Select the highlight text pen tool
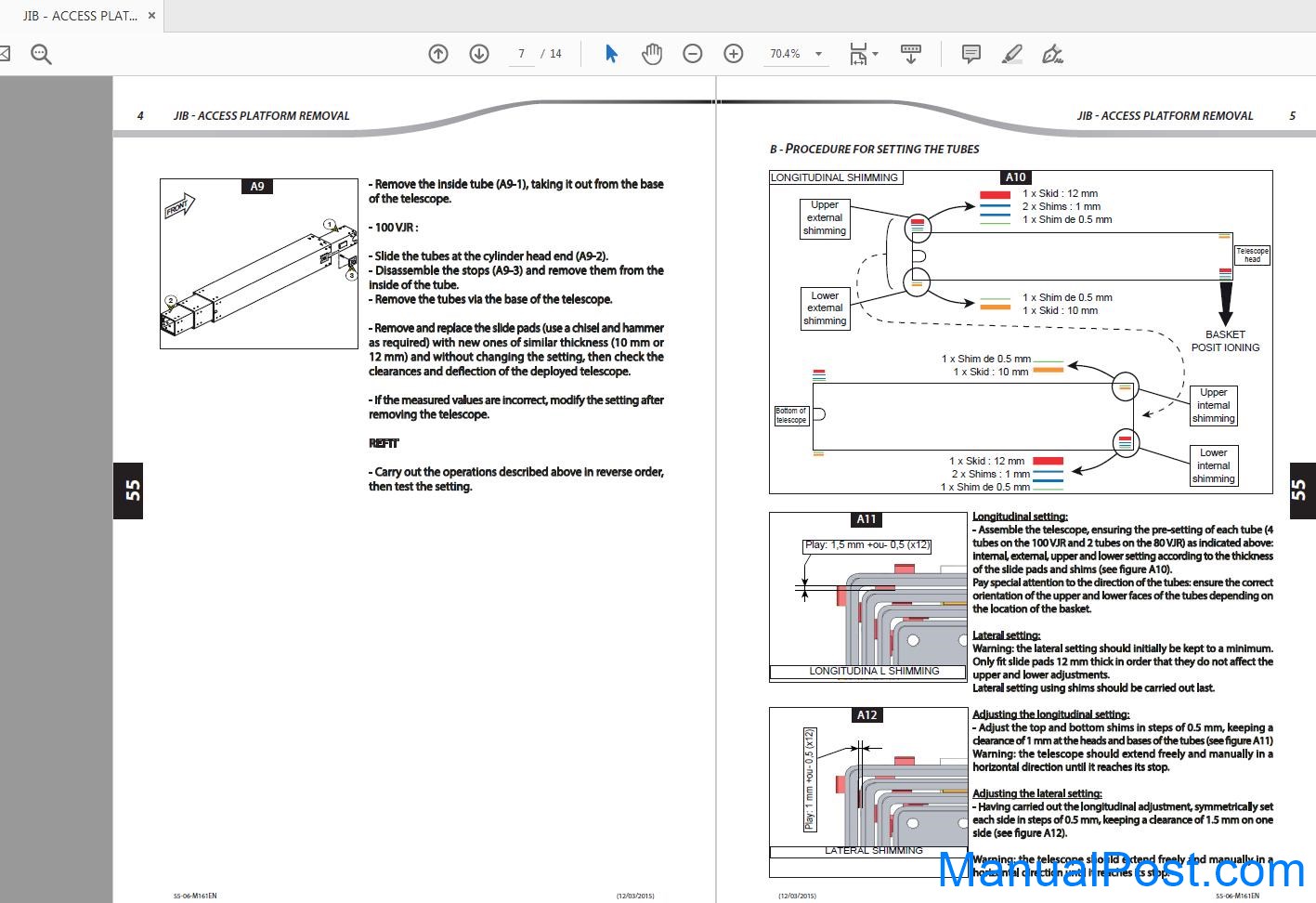 tap(1012, 54)
